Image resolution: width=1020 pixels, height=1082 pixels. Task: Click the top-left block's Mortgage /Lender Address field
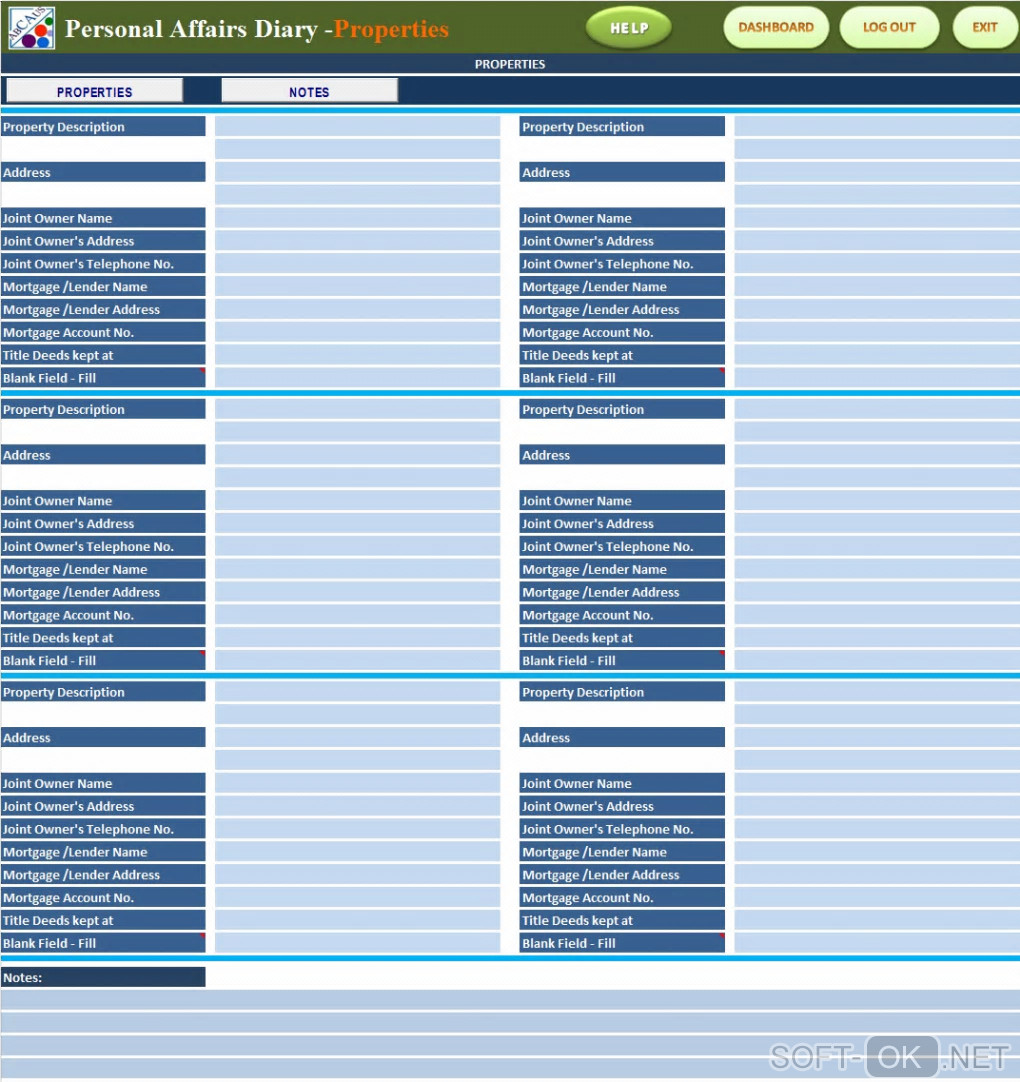[357, 308]
